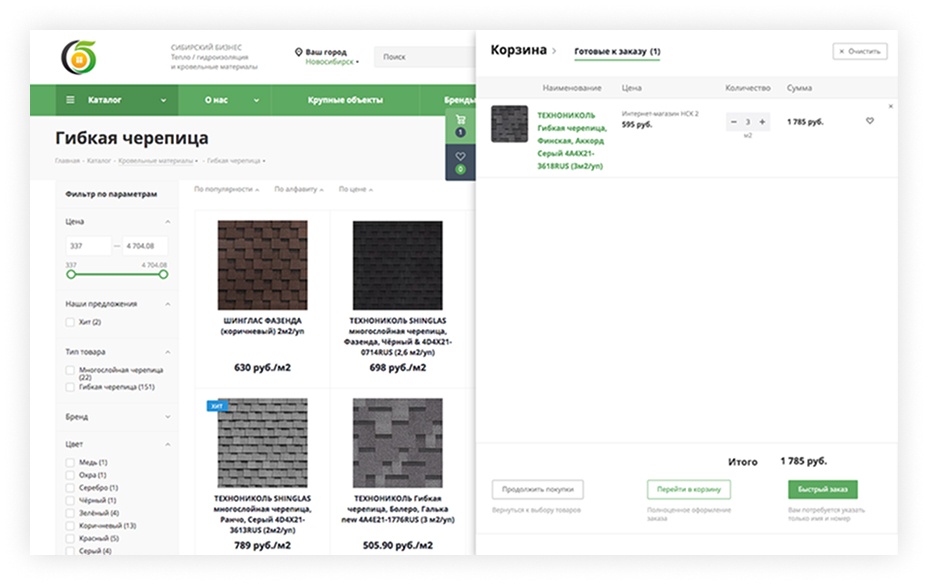Click the location pin icon
The height and width of the screenshot is (585, 928).
point(298,52)
